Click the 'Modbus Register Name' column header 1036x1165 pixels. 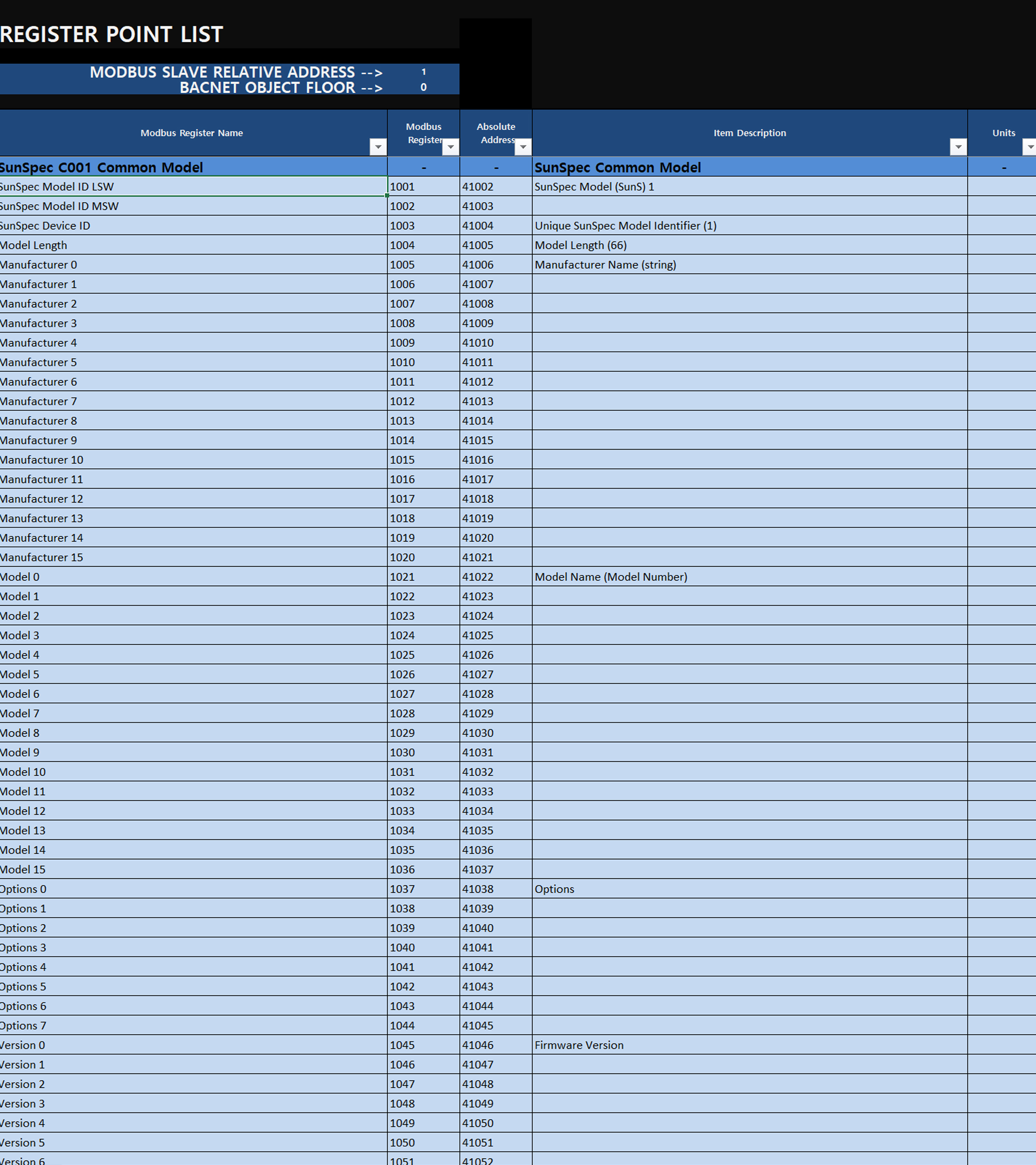click(x=192, y=133)
